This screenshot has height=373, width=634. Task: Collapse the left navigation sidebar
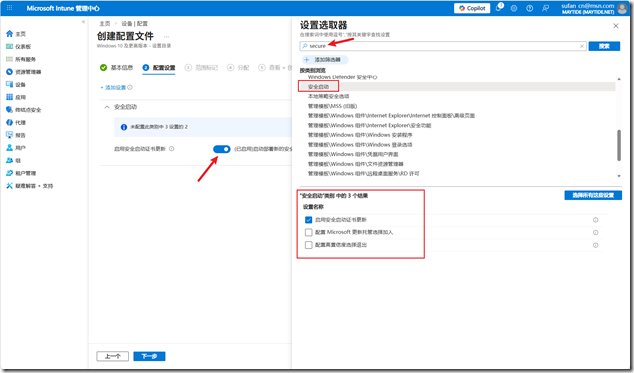(x=83, y=22)
